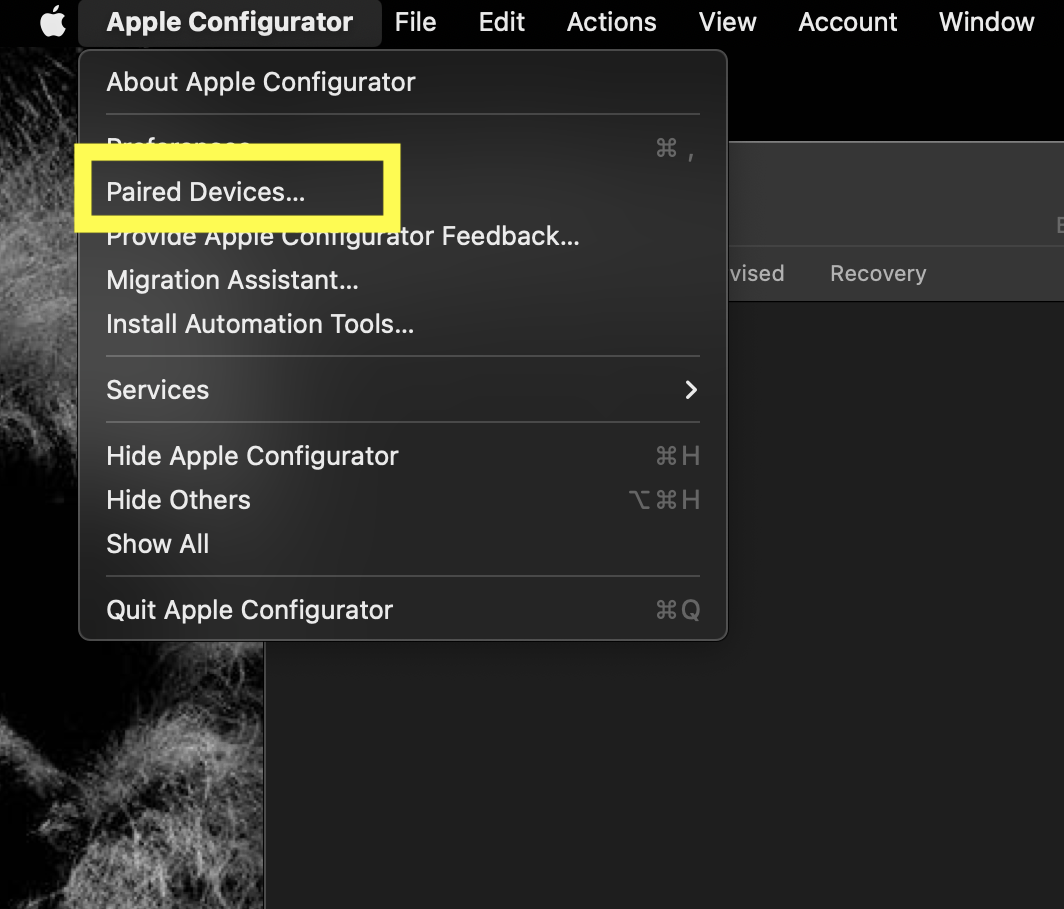
Task: Click the Apple Configurator menu title
Action: pos(229,21)
